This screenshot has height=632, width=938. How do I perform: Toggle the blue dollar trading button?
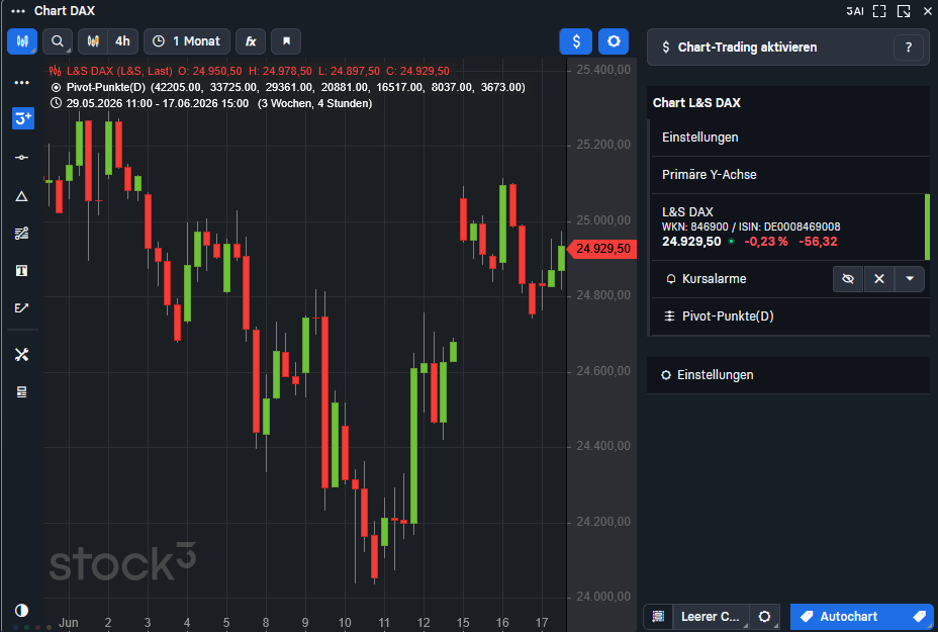coord(575,41)
